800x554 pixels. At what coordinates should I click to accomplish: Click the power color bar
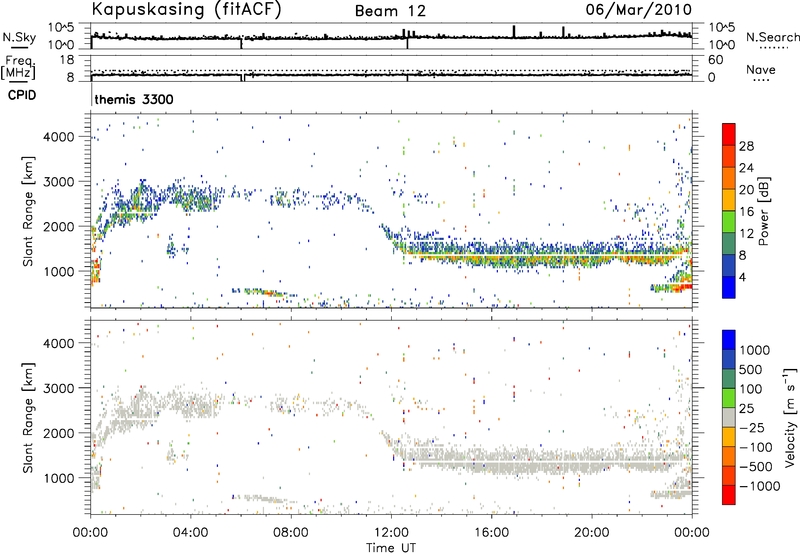point(729,211)
